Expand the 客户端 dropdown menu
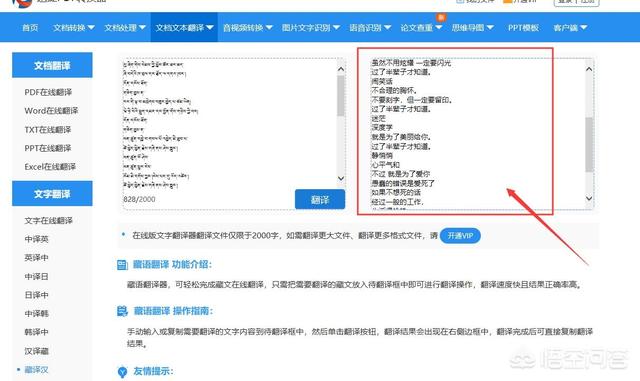 [x=570, y=28]
